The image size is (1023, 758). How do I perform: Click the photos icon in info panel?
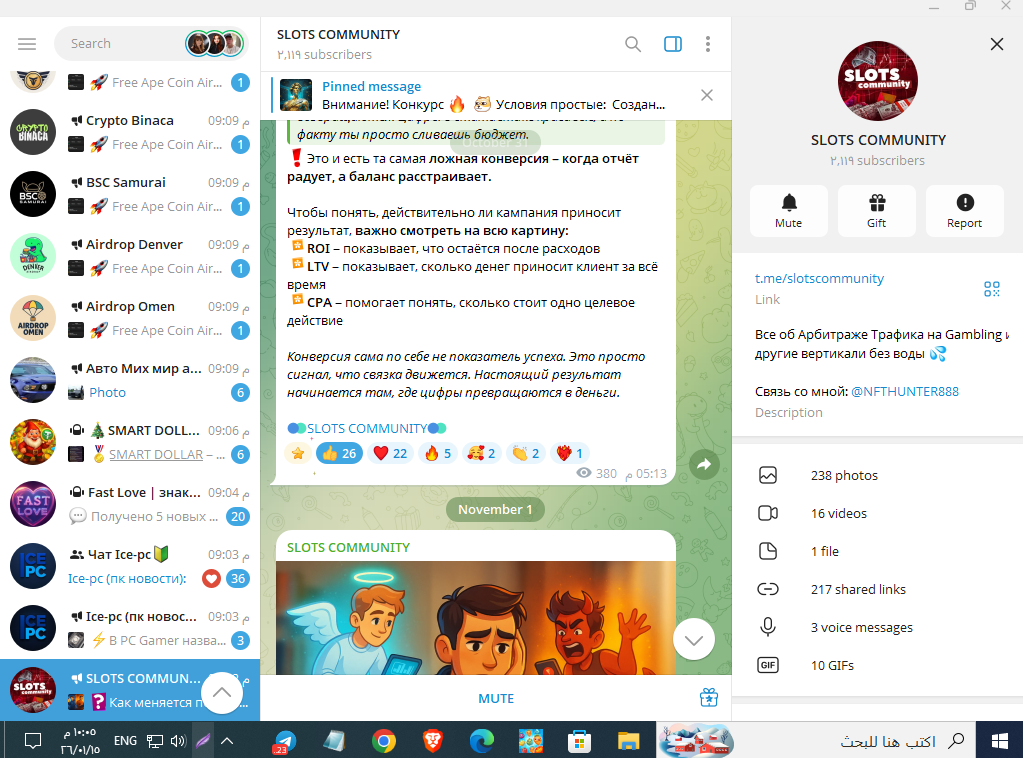coord(768,476)
